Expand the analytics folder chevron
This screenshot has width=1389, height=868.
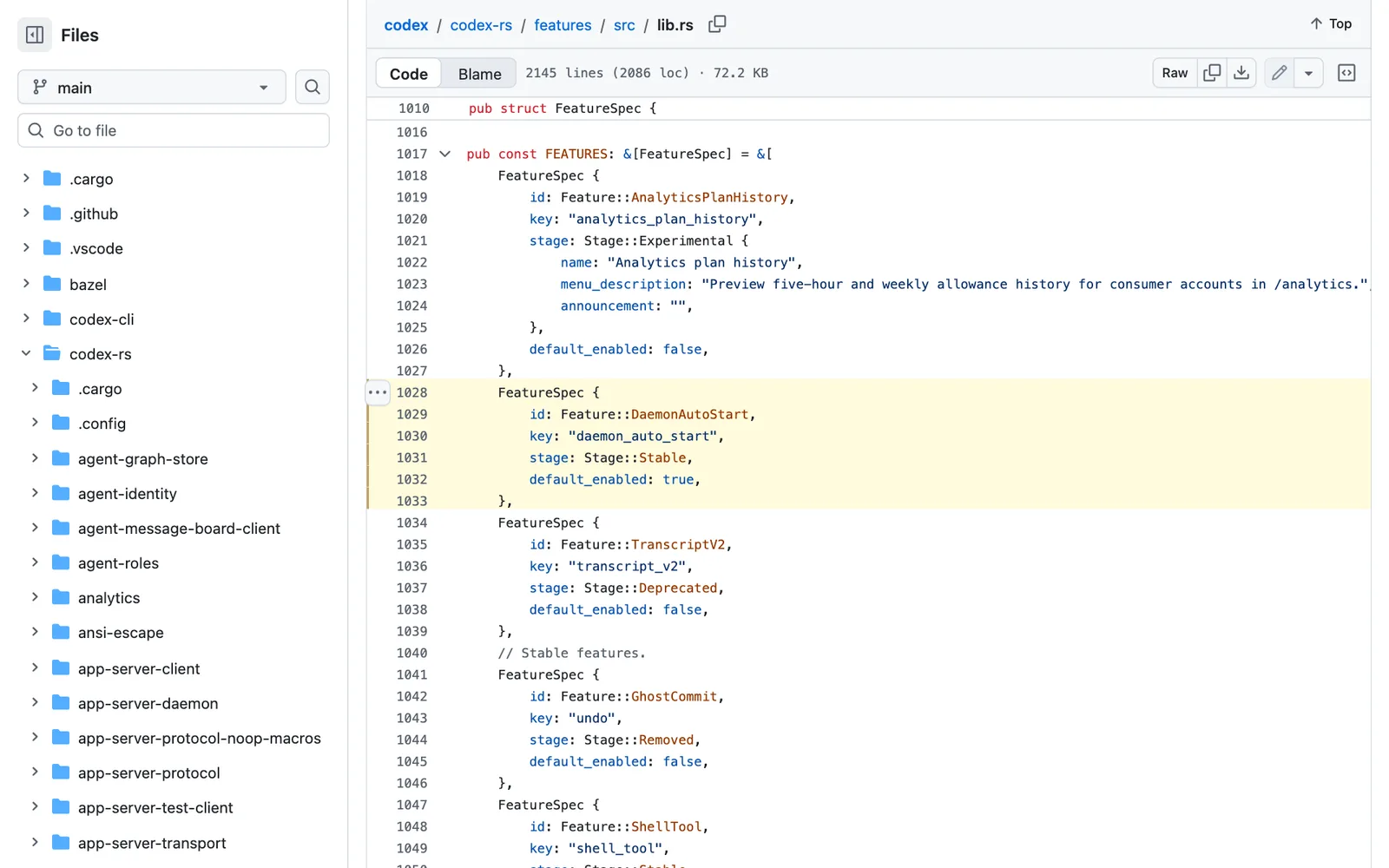click(x=35, y=597)
